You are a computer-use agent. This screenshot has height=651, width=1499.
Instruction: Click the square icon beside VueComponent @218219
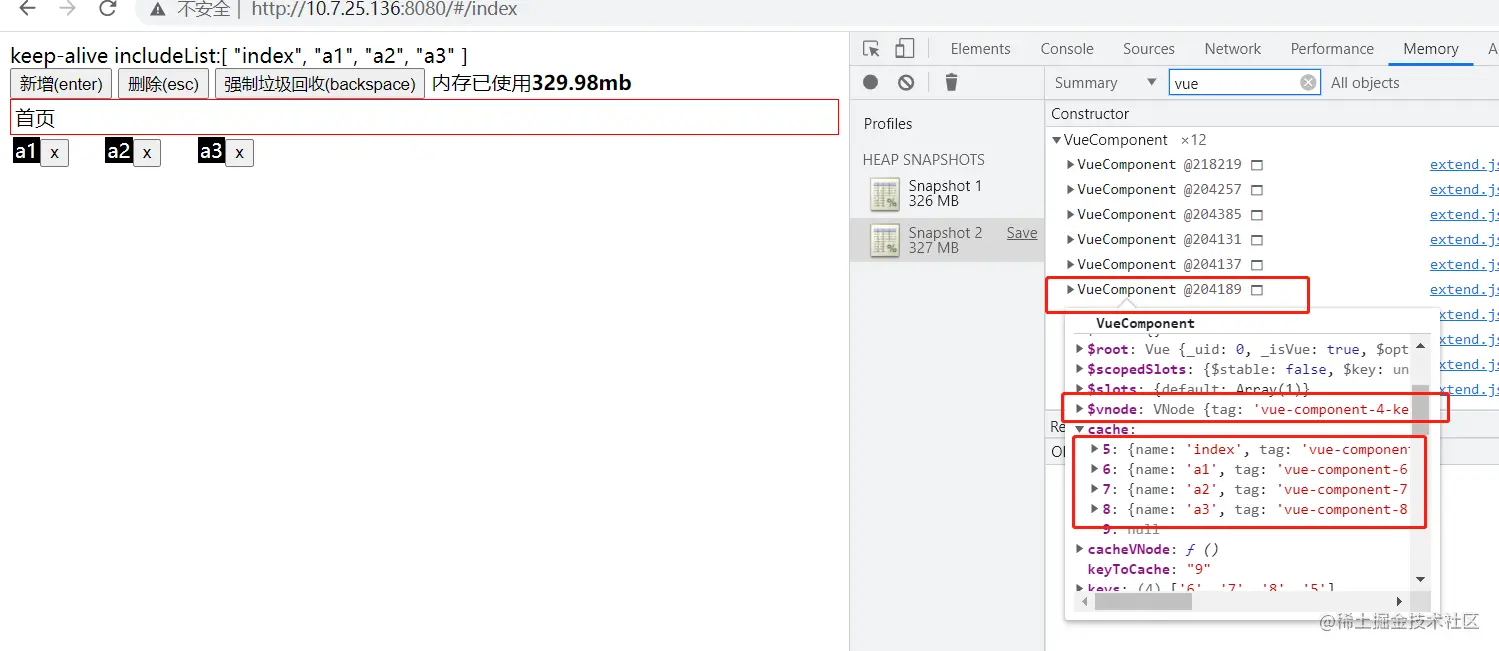coord(1257,165)
